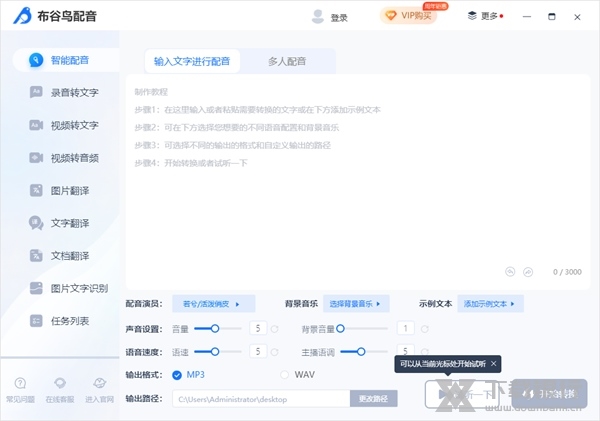Click the 登录 login link
Screen dimensions: 600x421
point(339,18)
